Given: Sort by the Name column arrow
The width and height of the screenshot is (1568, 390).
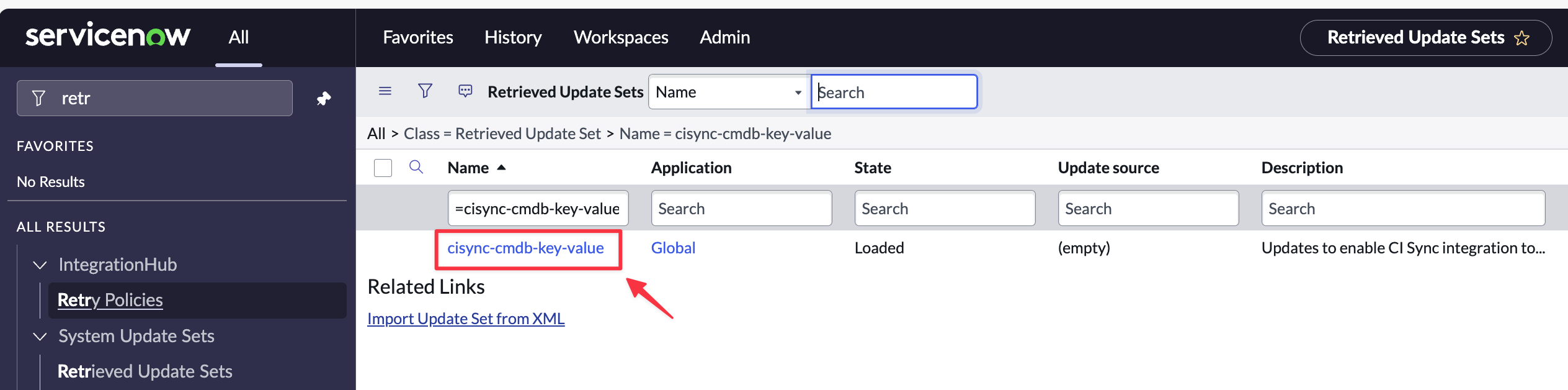Looking at the screenshot, I should point(502,168).
